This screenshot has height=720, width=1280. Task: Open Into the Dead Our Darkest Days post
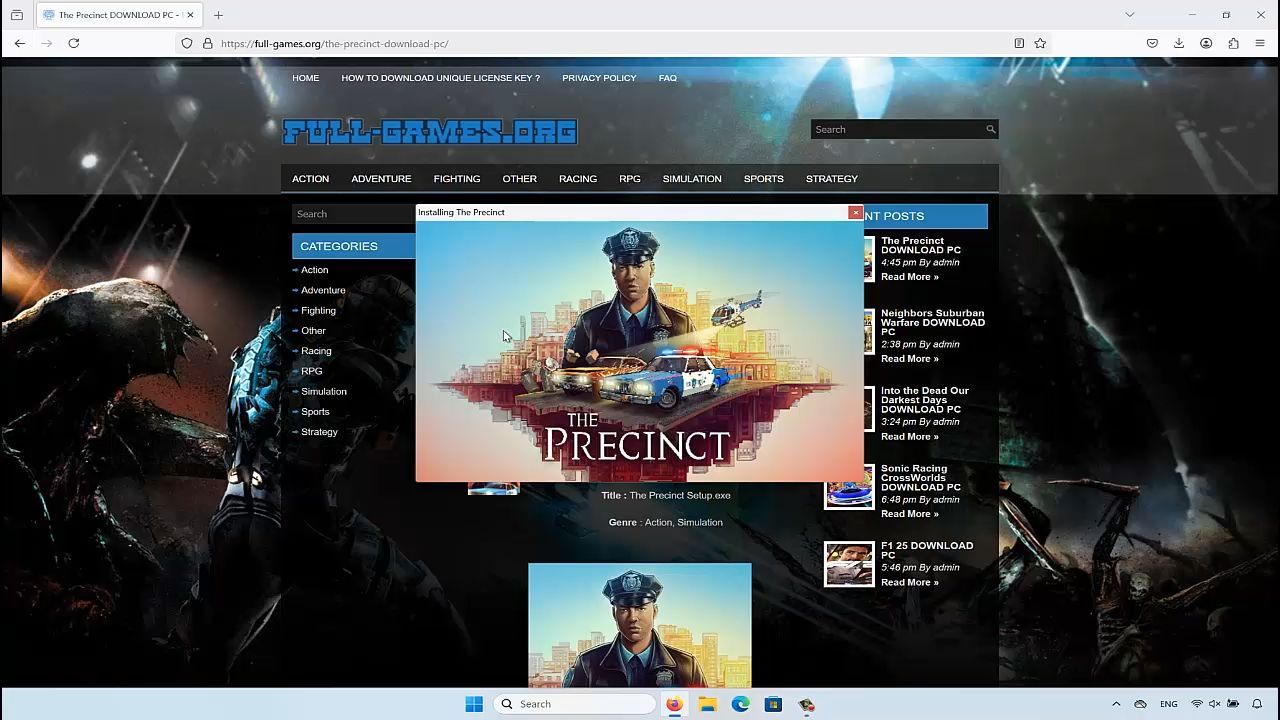click(x=925, y=400)
